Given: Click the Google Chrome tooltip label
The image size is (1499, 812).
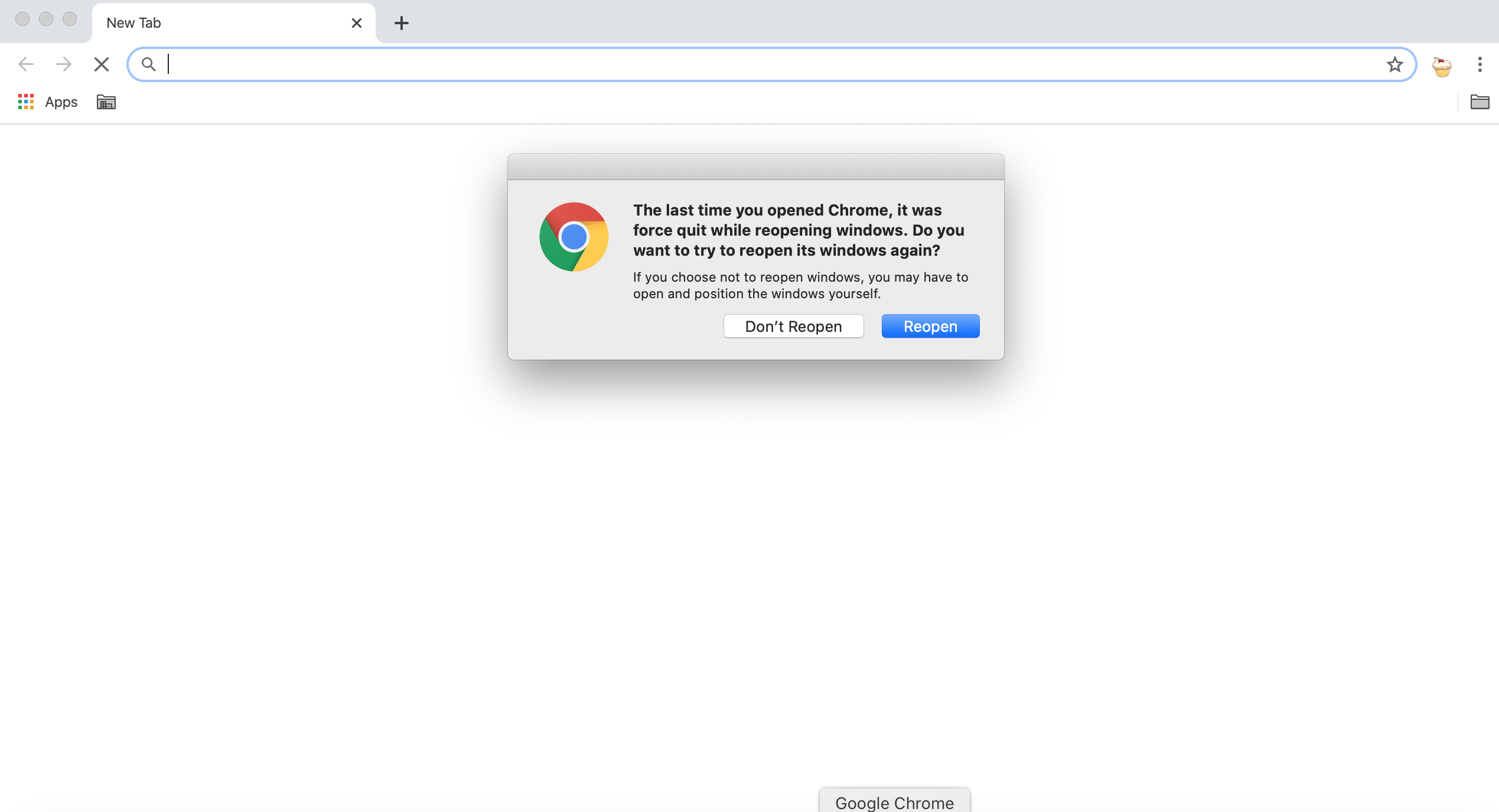Looking at the screenshot, I should click(894, 802).
